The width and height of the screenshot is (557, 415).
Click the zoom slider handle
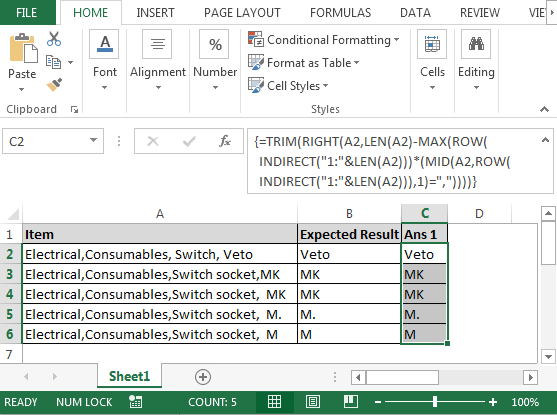(x=435, y=402)
